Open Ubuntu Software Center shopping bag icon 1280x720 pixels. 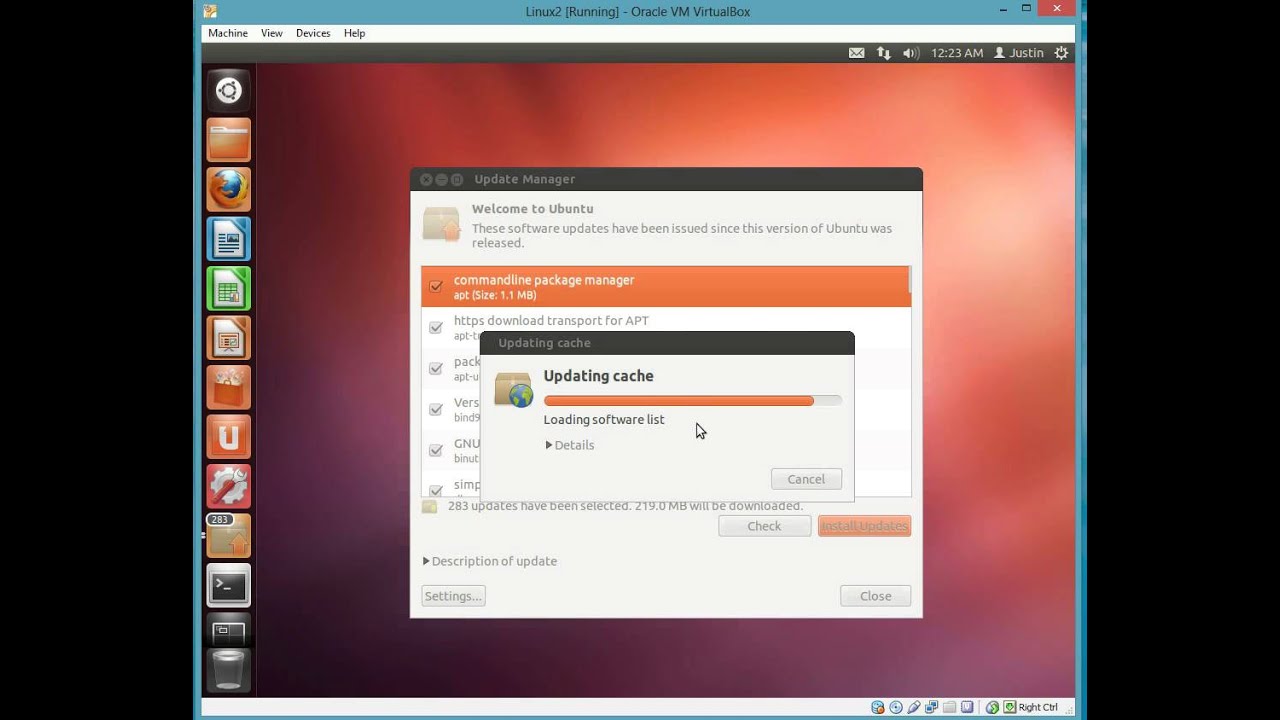pyautogui.click(x=229, y=387)
